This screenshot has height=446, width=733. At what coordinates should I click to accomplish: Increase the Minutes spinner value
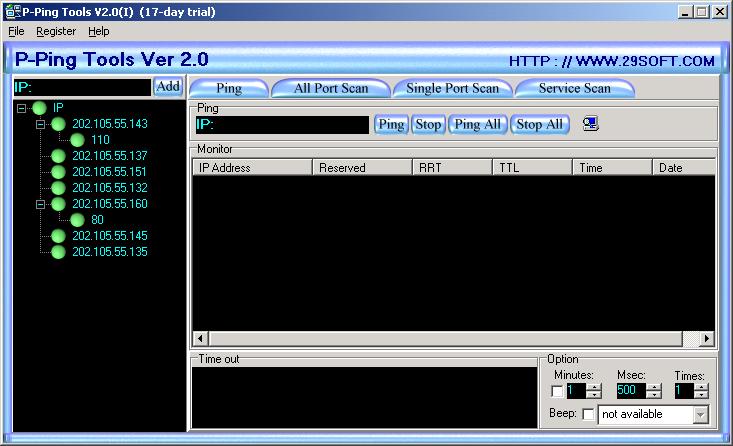point(594,387)
